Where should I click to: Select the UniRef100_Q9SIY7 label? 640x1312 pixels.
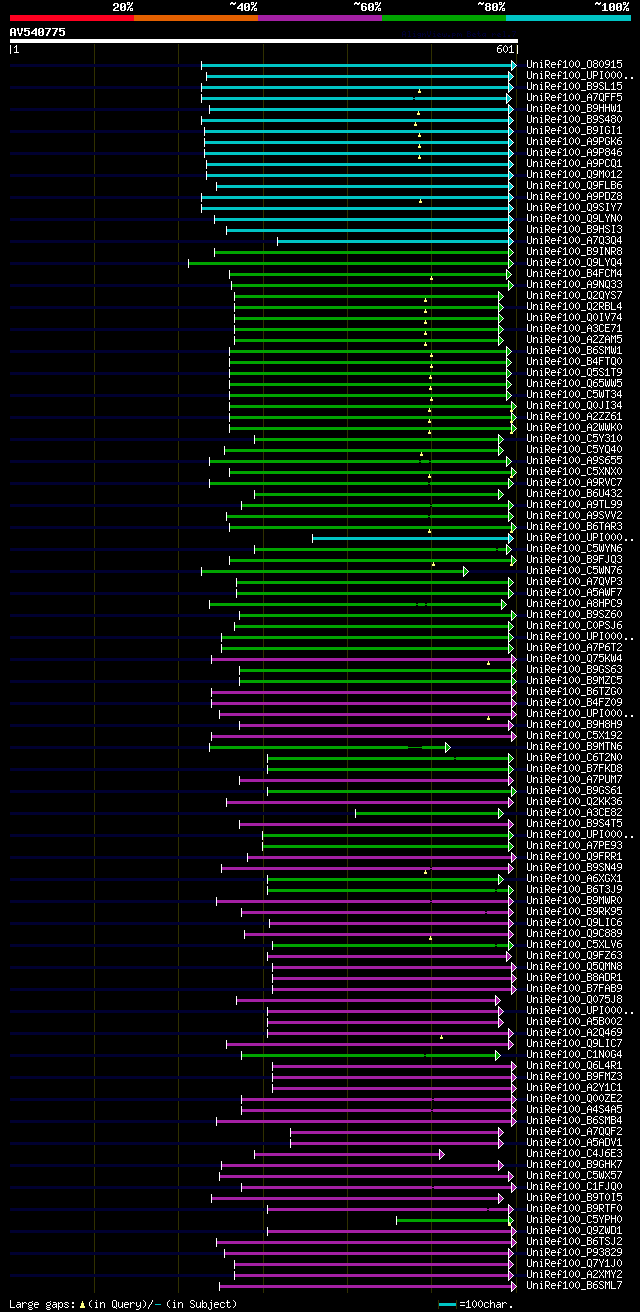click(574, 207)
